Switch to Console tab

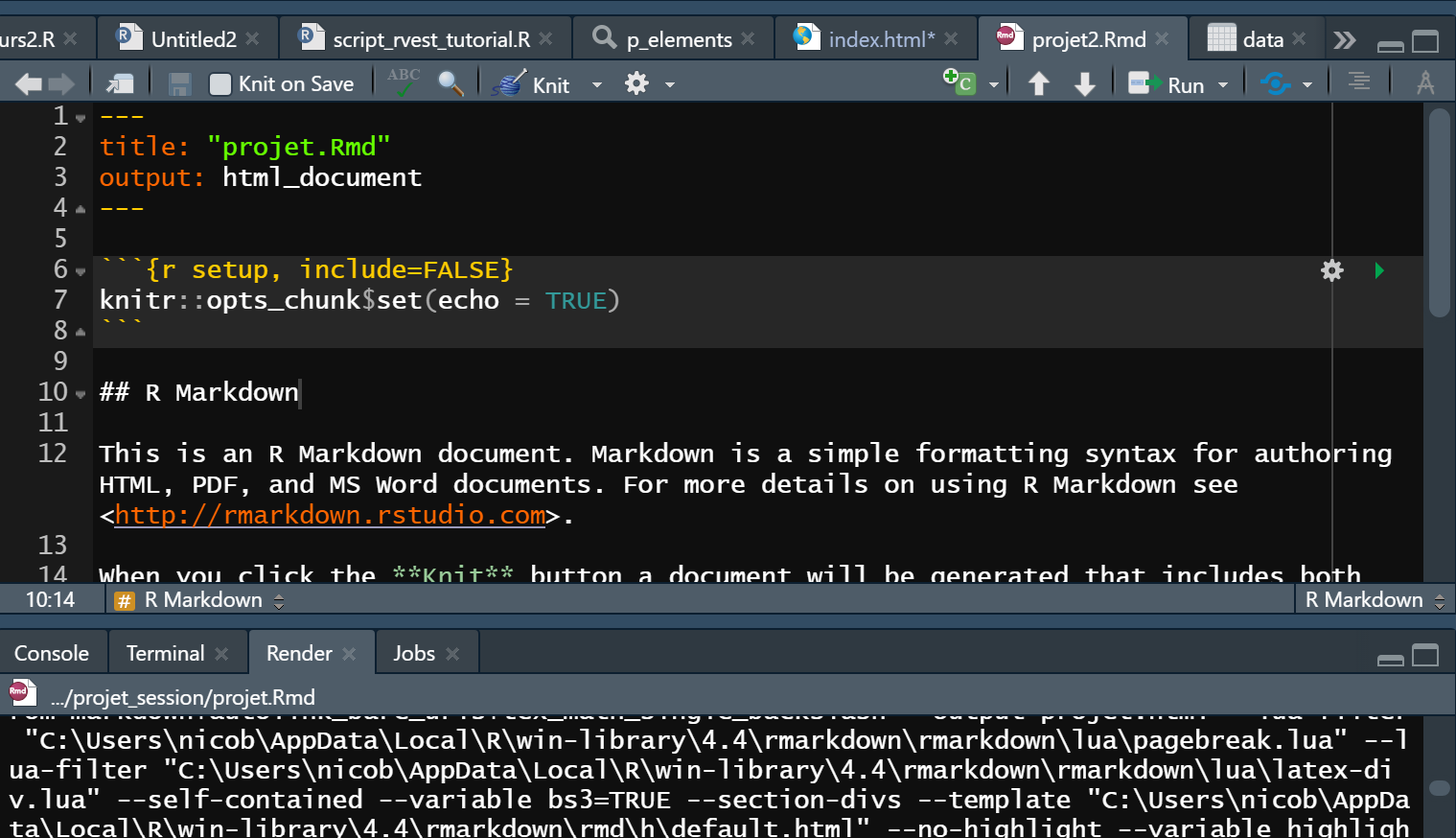52,653
